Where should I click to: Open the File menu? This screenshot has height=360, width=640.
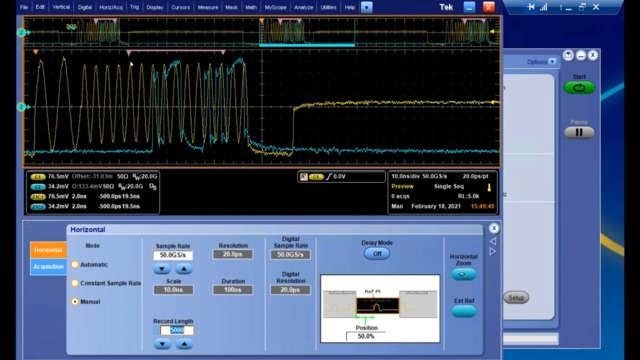(24, 7)
